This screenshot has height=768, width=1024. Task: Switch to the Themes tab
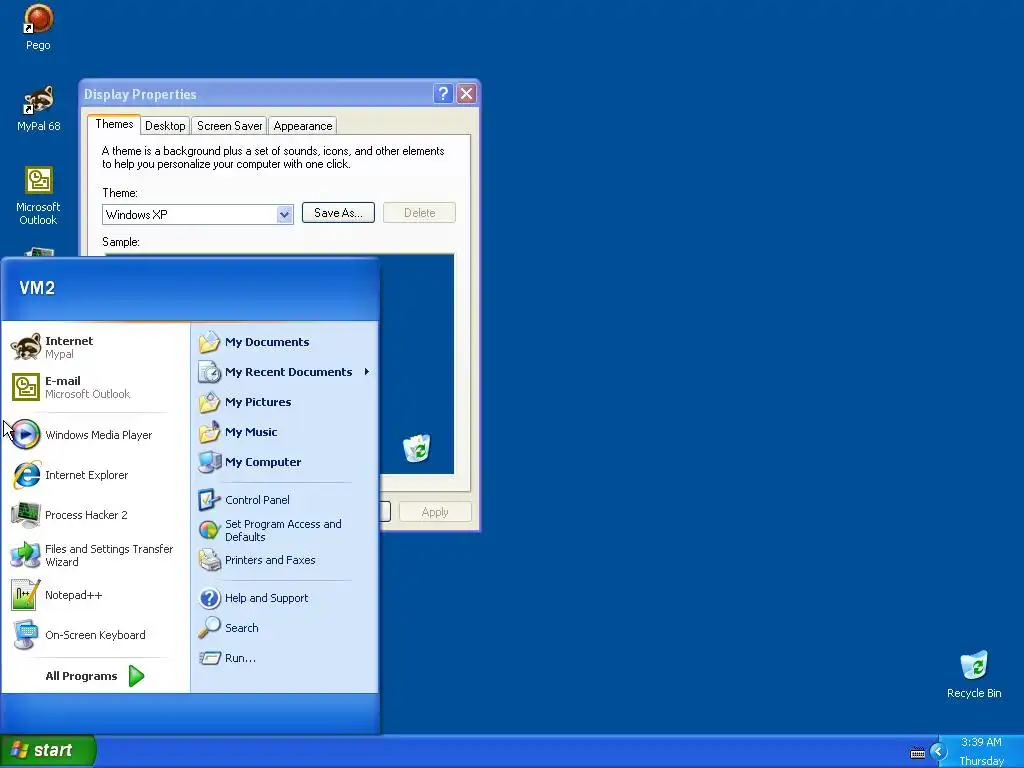(114, 124)
